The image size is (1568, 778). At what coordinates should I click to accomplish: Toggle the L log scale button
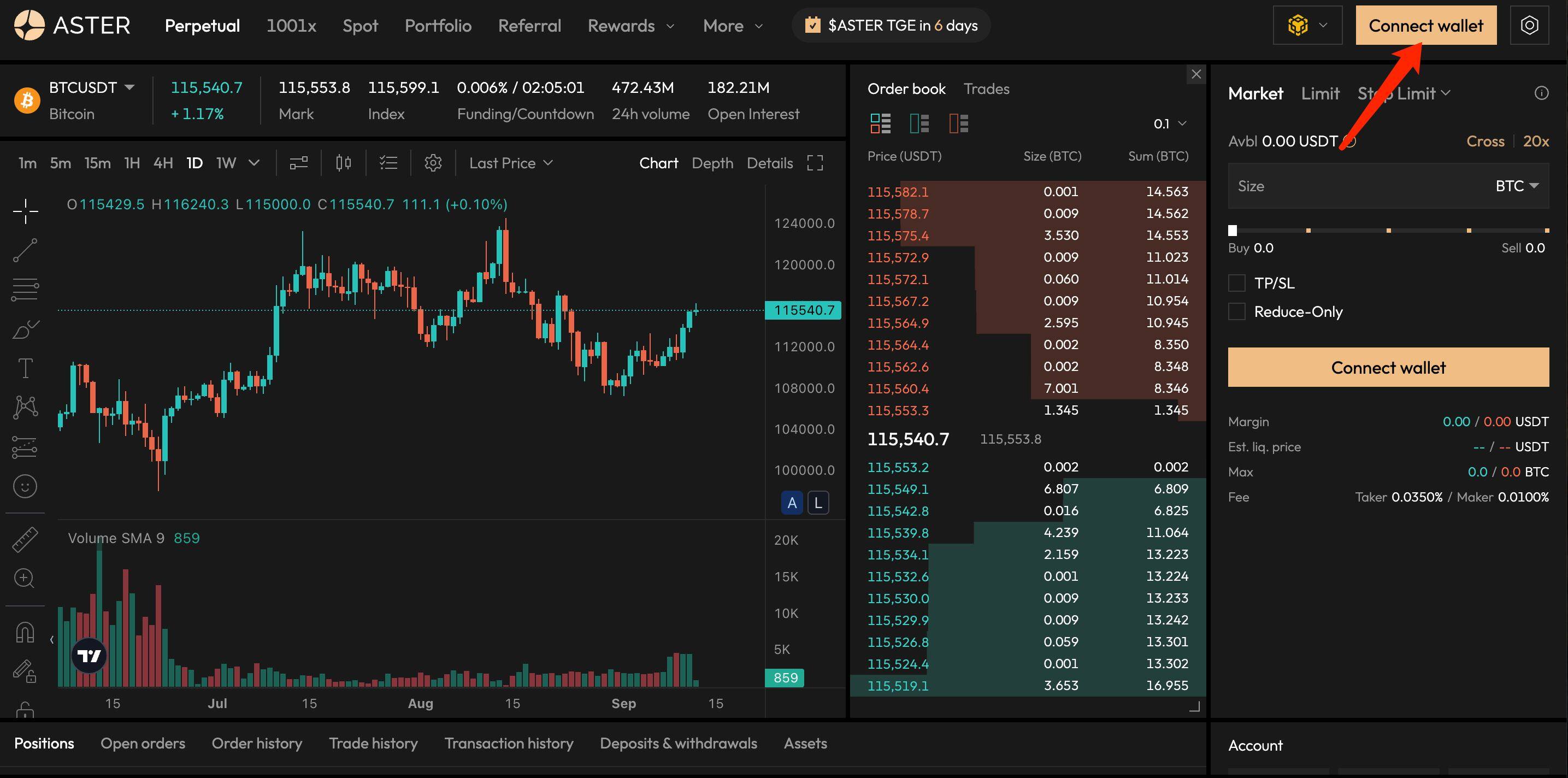818,503
